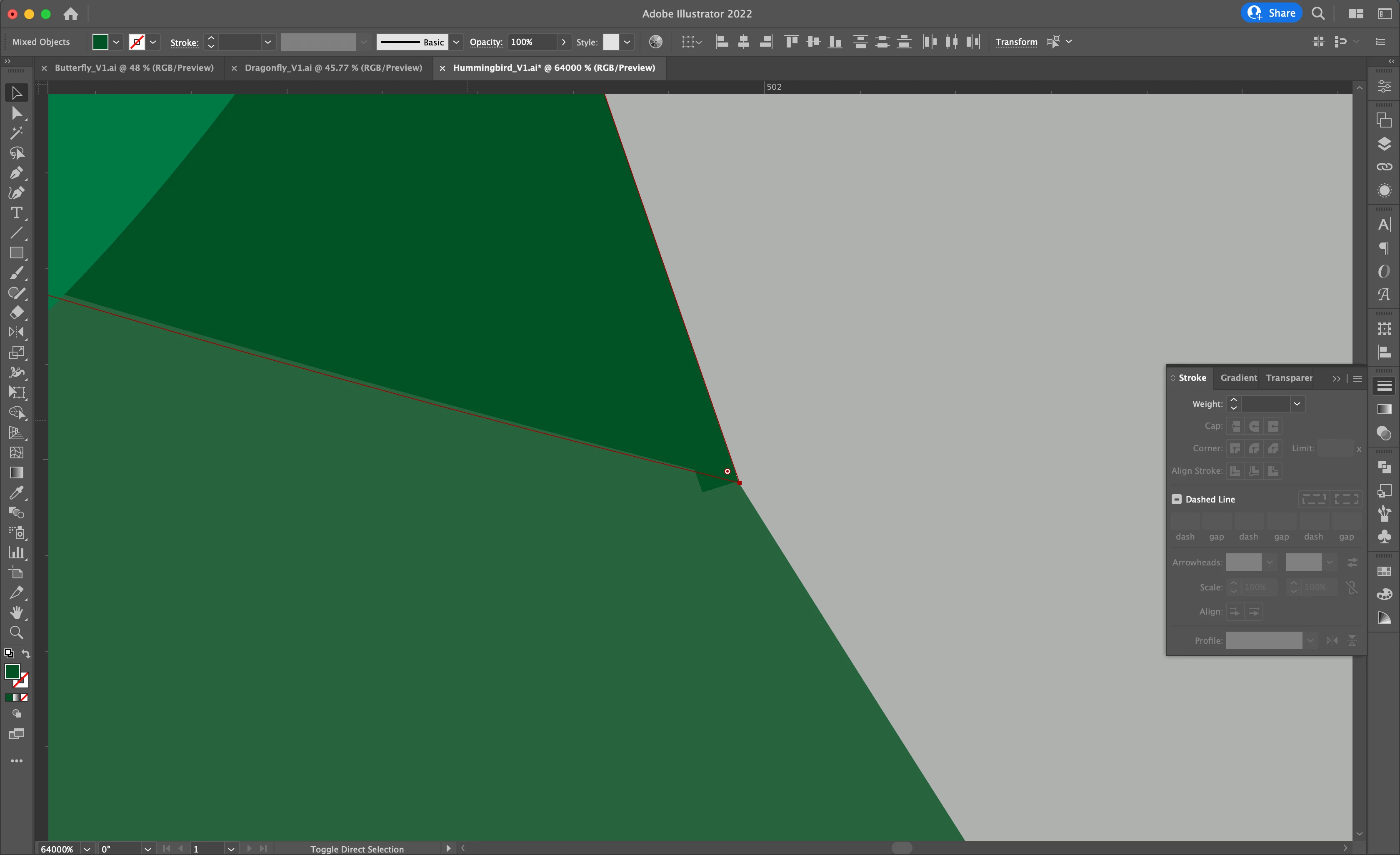Image resolution: width=1400 pixels, height=855 pixels.
Task: Toggle default fill and stroke
Action: click(x=9, y=654)
